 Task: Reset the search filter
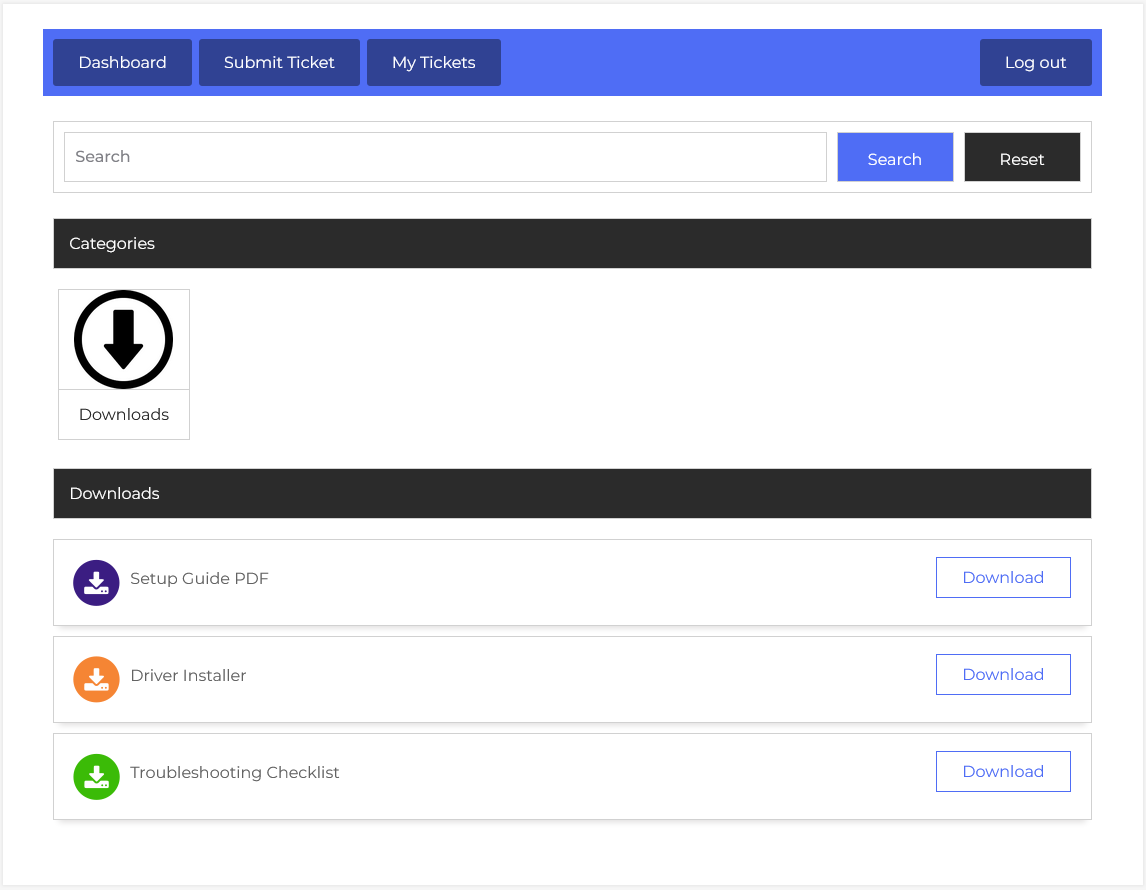coord(1021,158)
